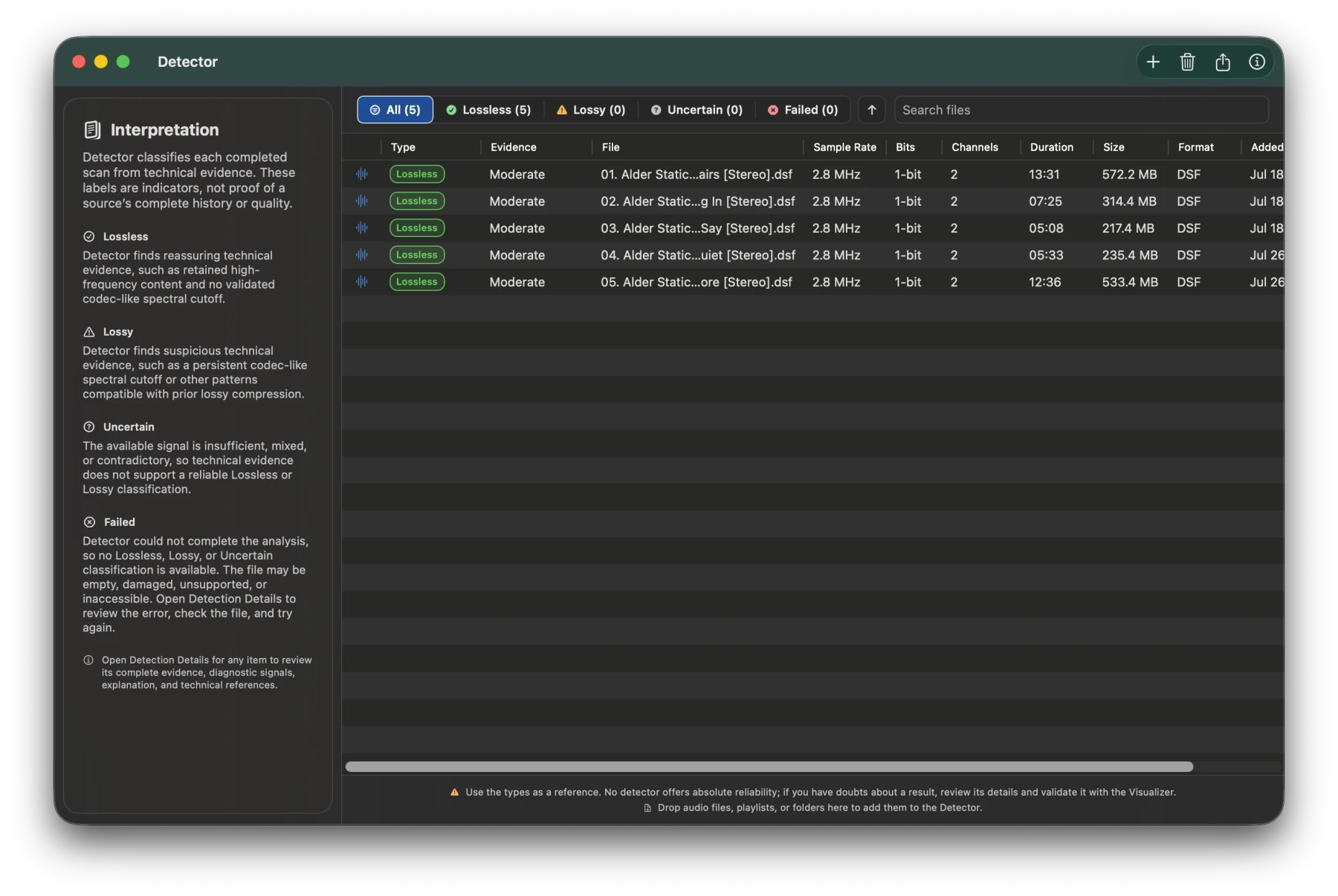Click the Failed x-circle icon in sidebar
This screenshot has height=896, width=1338.
click(x=89, y=522)
